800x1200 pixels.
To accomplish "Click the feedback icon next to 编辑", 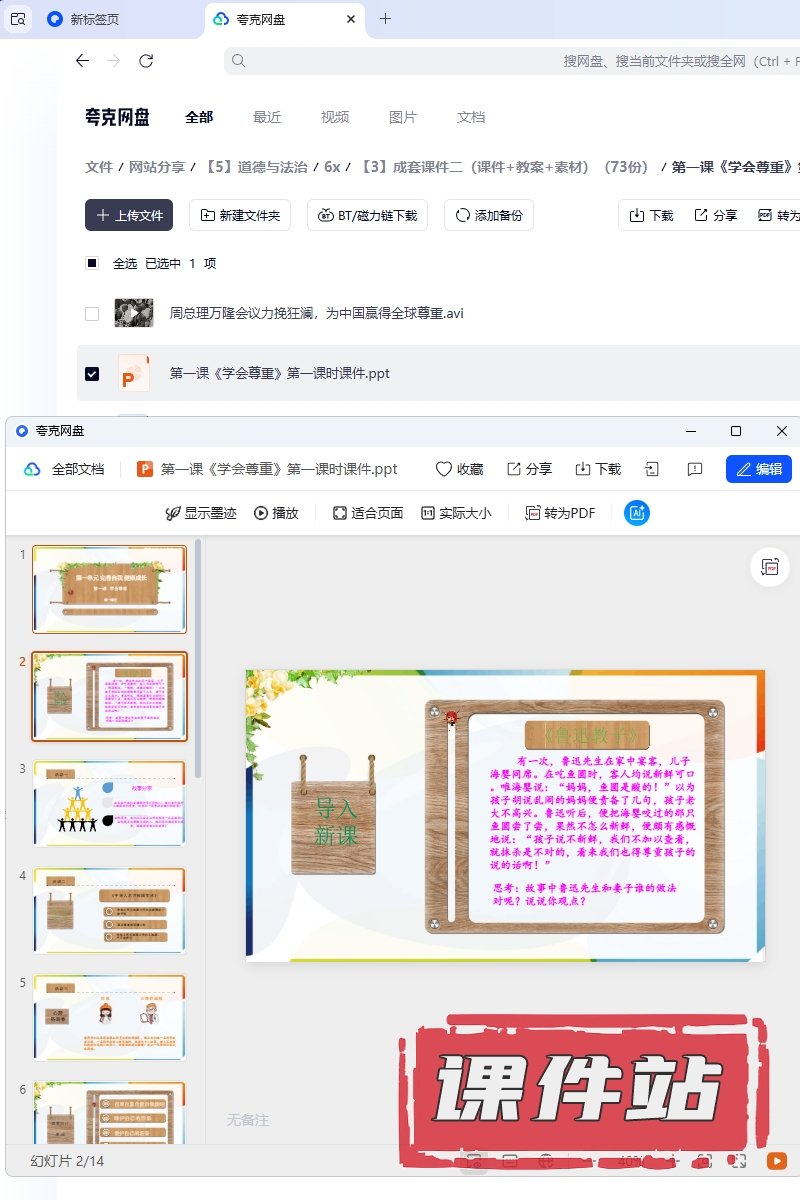I will pos(695,469).
